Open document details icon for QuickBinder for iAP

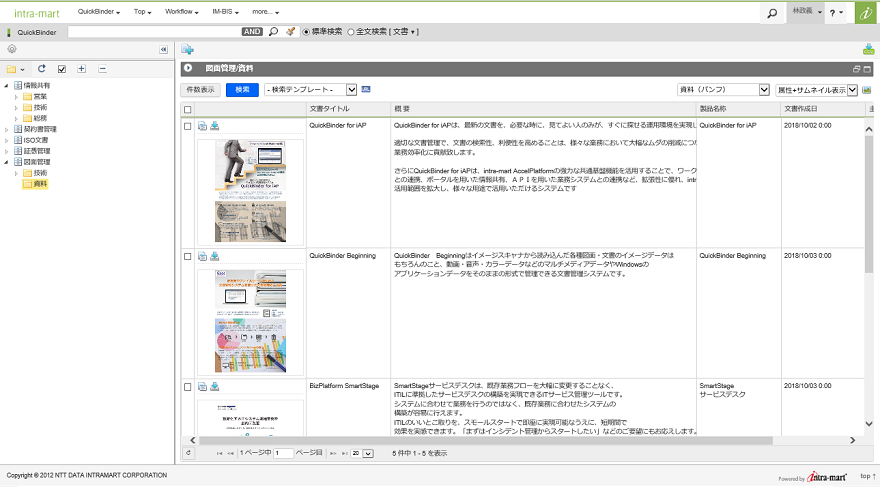pos(203,126)
